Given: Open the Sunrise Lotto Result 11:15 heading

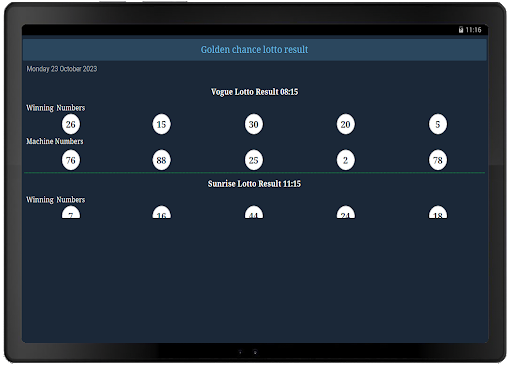Looking at the screenshot, I should (254, 184).
